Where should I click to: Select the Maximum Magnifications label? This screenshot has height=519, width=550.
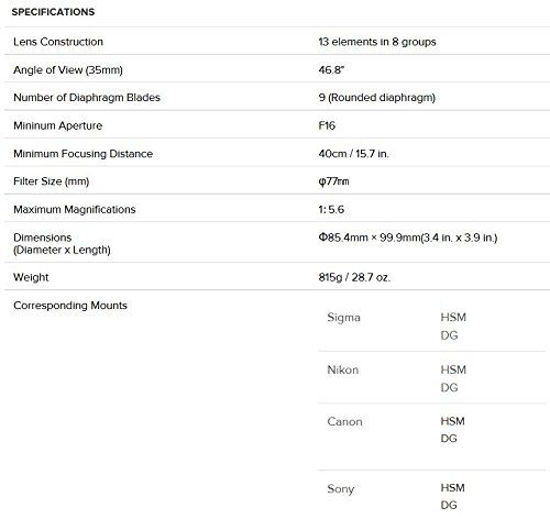point(74,209)
